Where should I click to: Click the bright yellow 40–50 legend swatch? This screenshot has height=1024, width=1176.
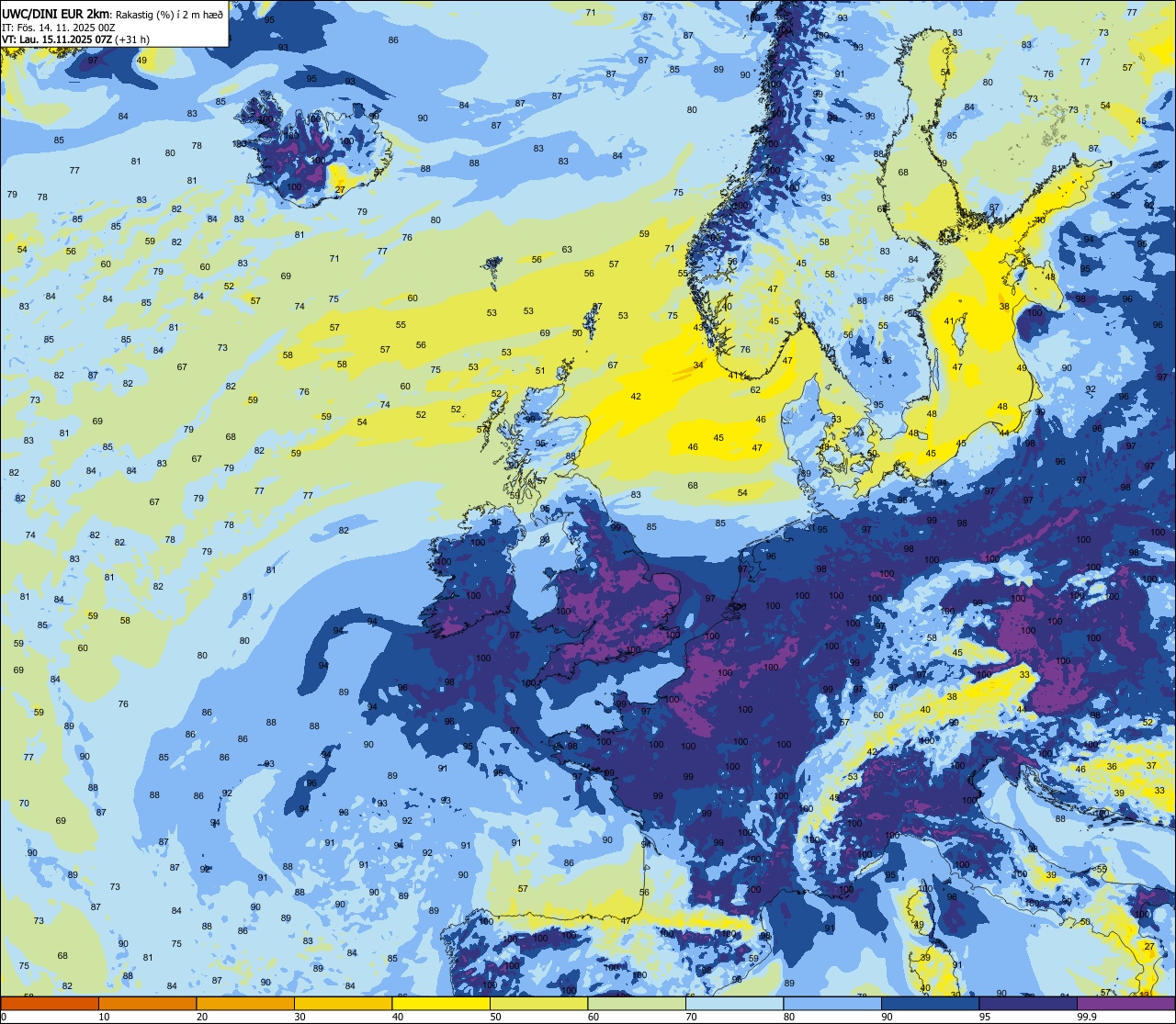coord(441,1004)
